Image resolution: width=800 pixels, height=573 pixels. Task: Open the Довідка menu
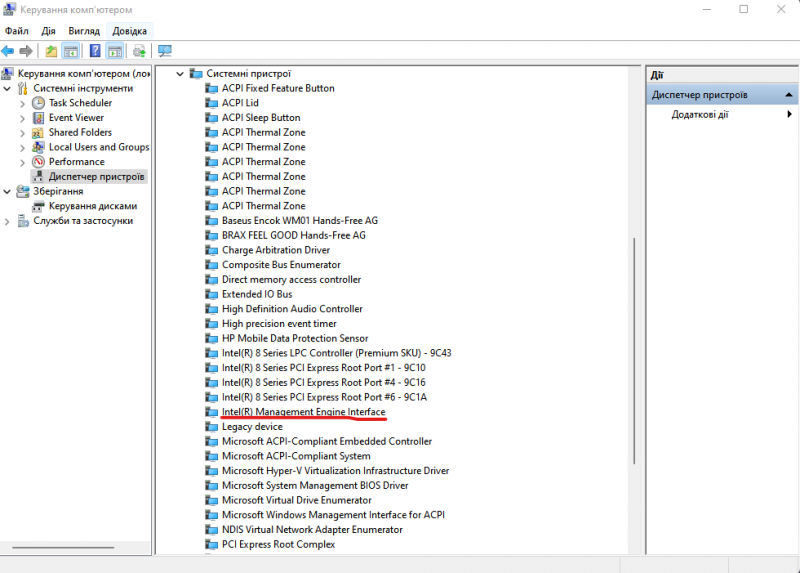130,31
